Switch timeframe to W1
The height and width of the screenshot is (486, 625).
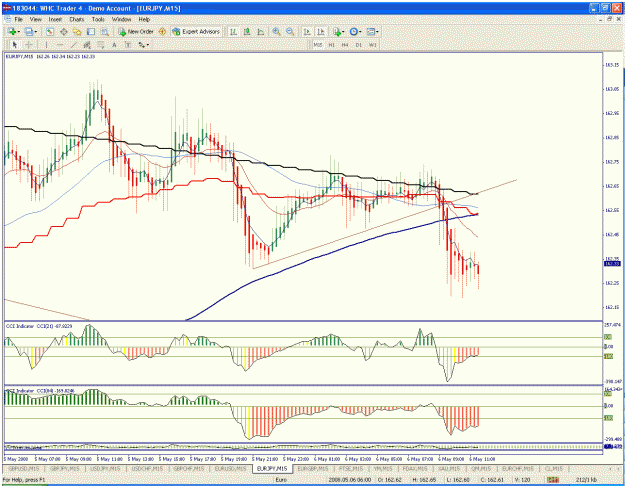click(x=373, y=45)
